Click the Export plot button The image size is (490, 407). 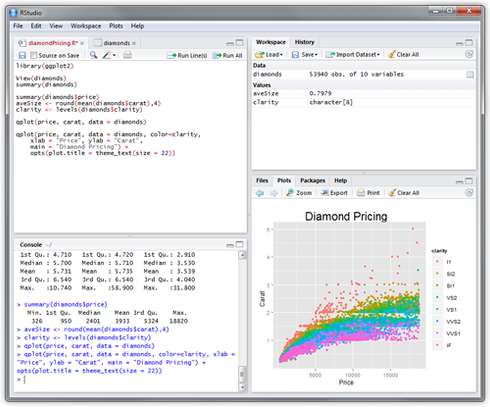click(x=334, y=193)
